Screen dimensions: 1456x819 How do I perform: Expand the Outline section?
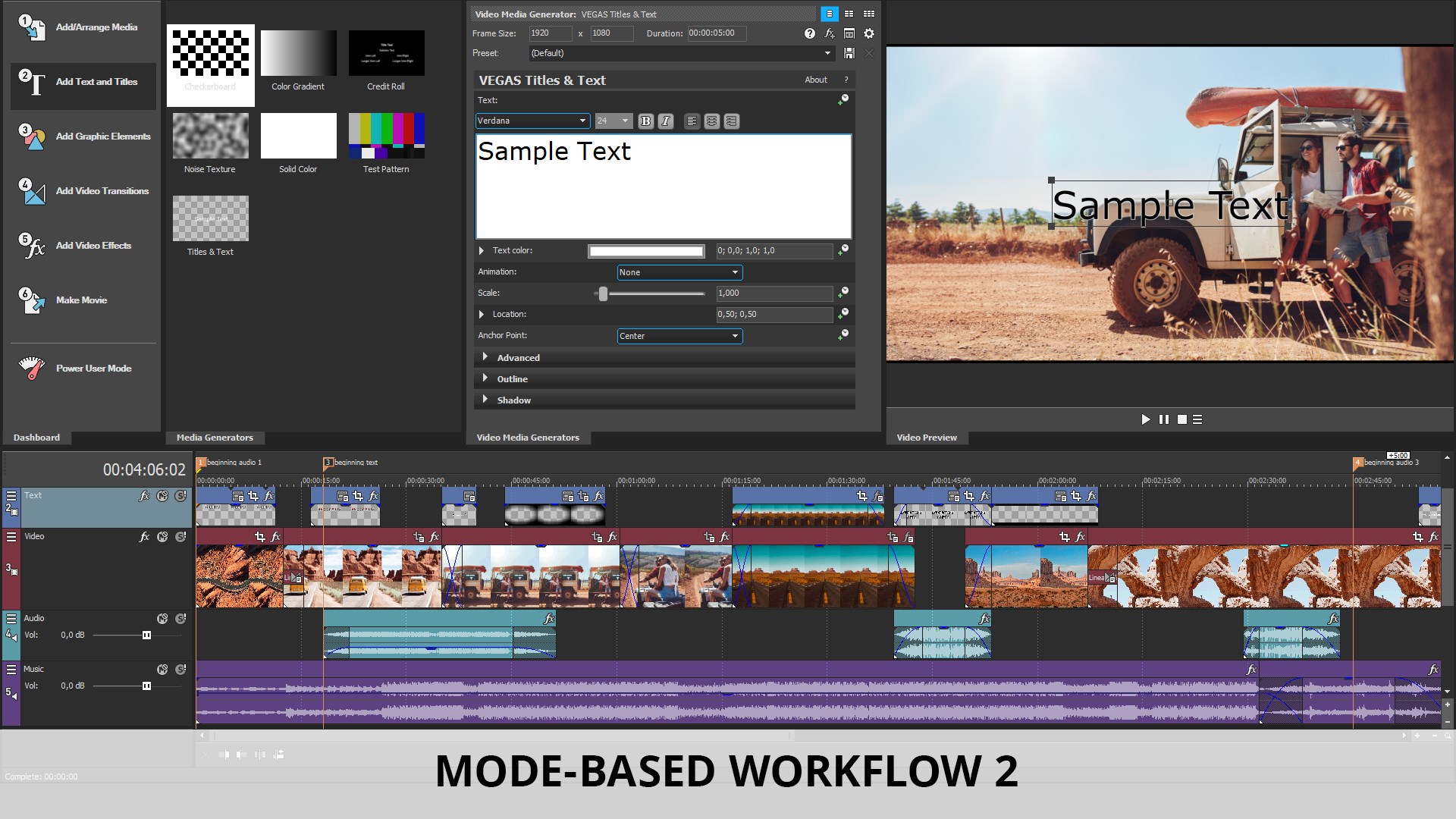pyautogui.click(x=513, y=378)
